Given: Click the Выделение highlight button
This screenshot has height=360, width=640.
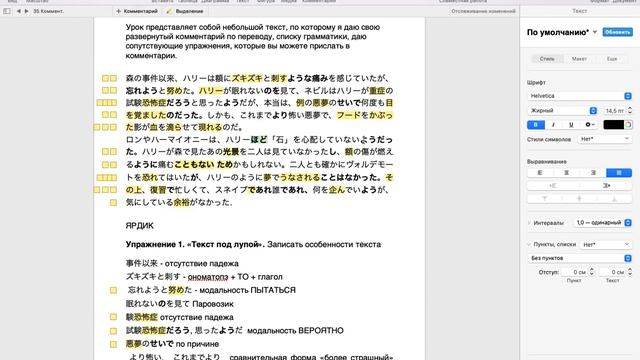Looking at the screenshot, I should coord(185,11).
